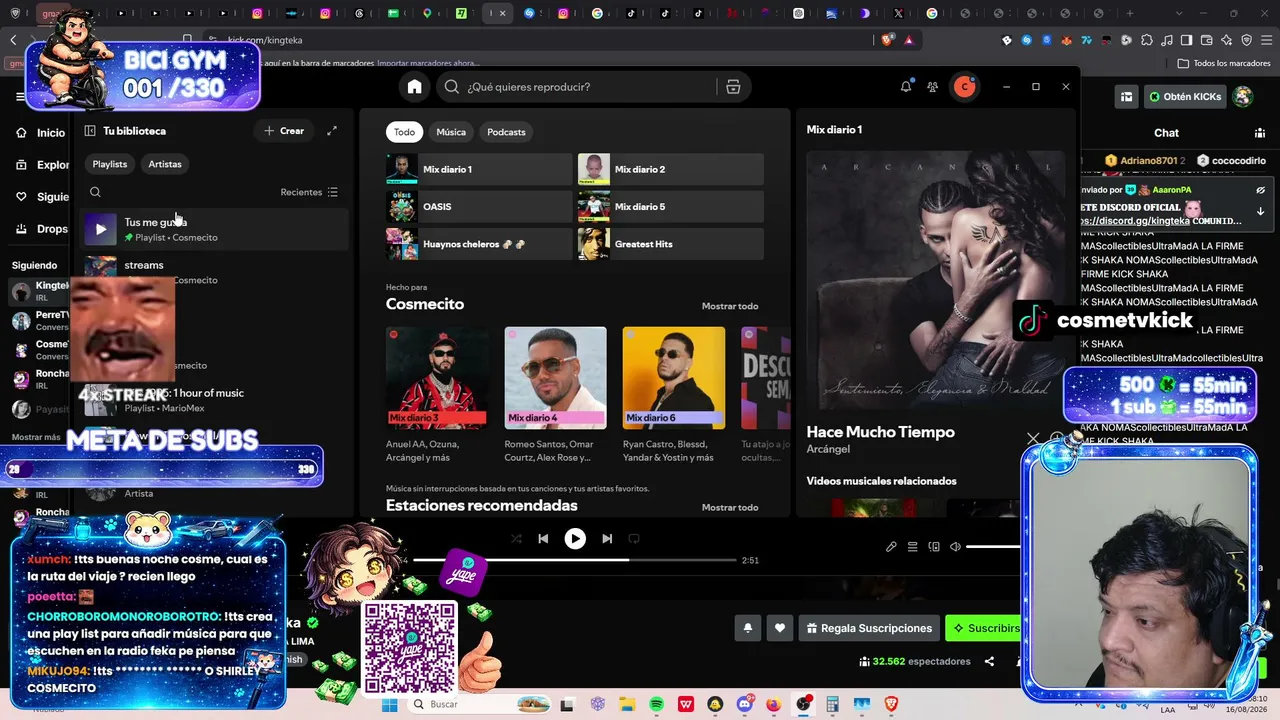Image resolution: width=1280 pixels, height=720 pixels.
Task: Open the Todos los marcadores folder
Action: [1224, 63]
